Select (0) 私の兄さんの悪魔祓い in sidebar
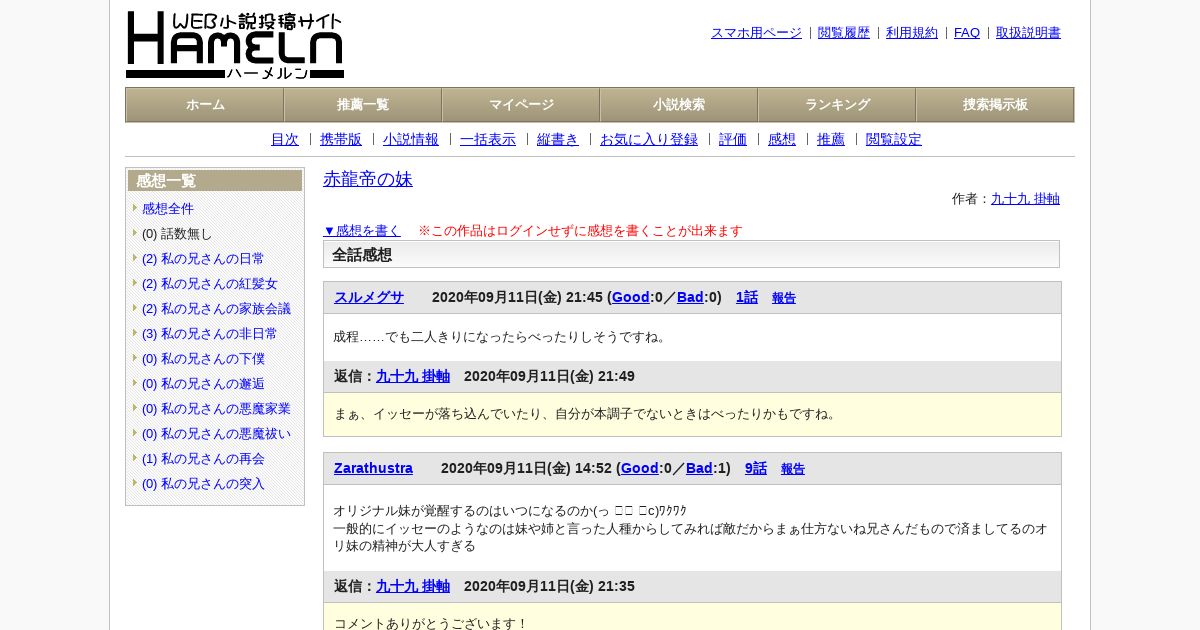This screenshot has height=630, width=1200. tap(216, 433)
